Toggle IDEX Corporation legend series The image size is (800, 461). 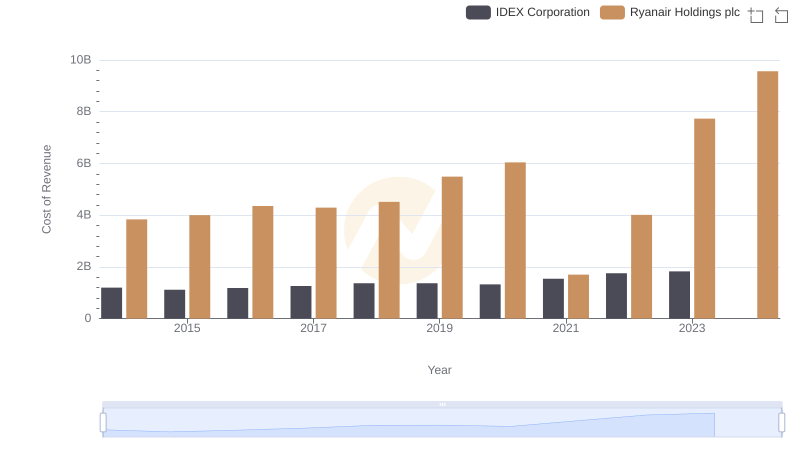pyautogui.click(x=528, y=12)
